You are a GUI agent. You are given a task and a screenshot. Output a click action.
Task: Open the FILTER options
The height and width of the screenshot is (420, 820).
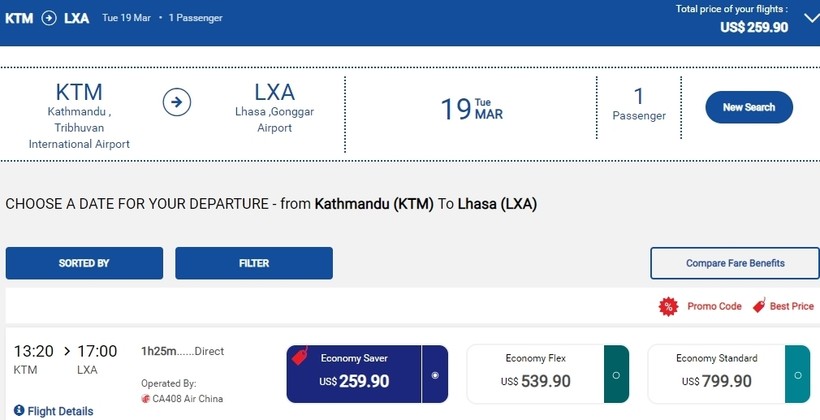[254, 263]
